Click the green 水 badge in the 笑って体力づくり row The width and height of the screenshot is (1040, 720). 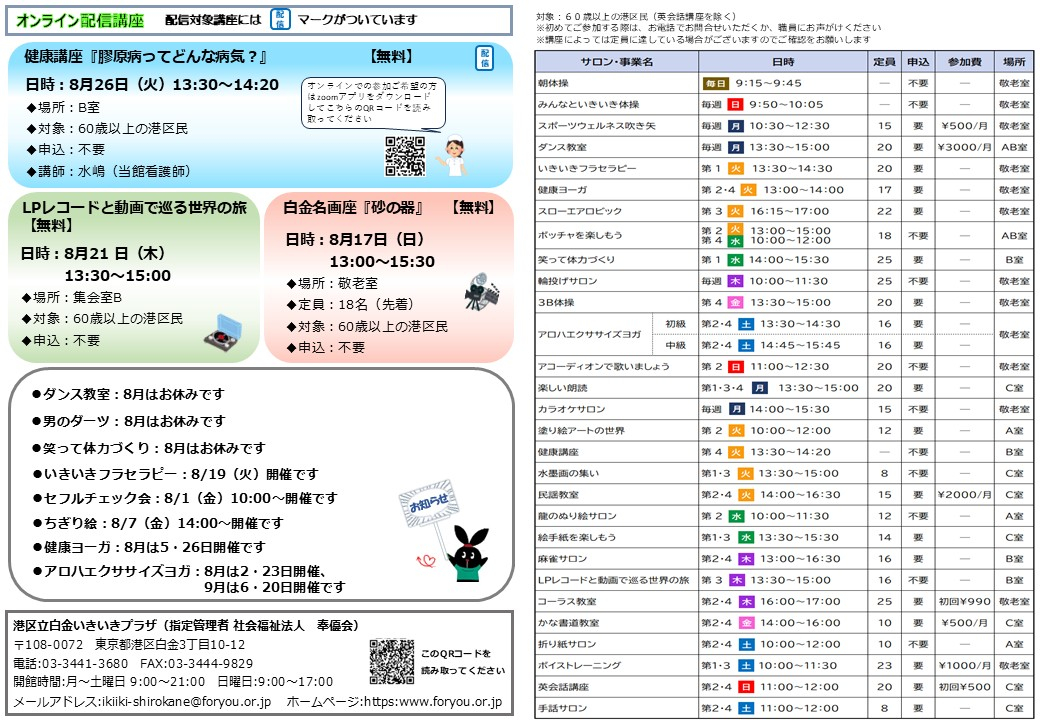[x=735, y=260]
